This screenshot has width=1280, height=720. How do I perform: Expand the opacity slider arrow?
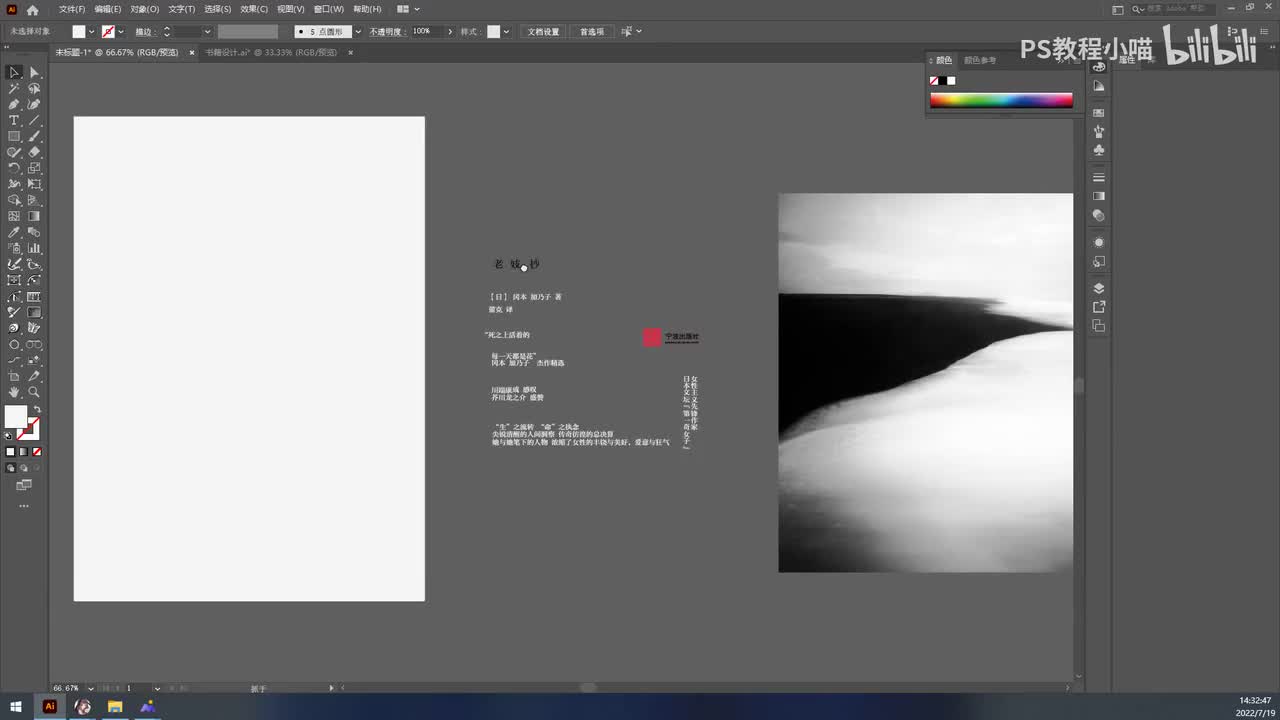pos(450,32)
